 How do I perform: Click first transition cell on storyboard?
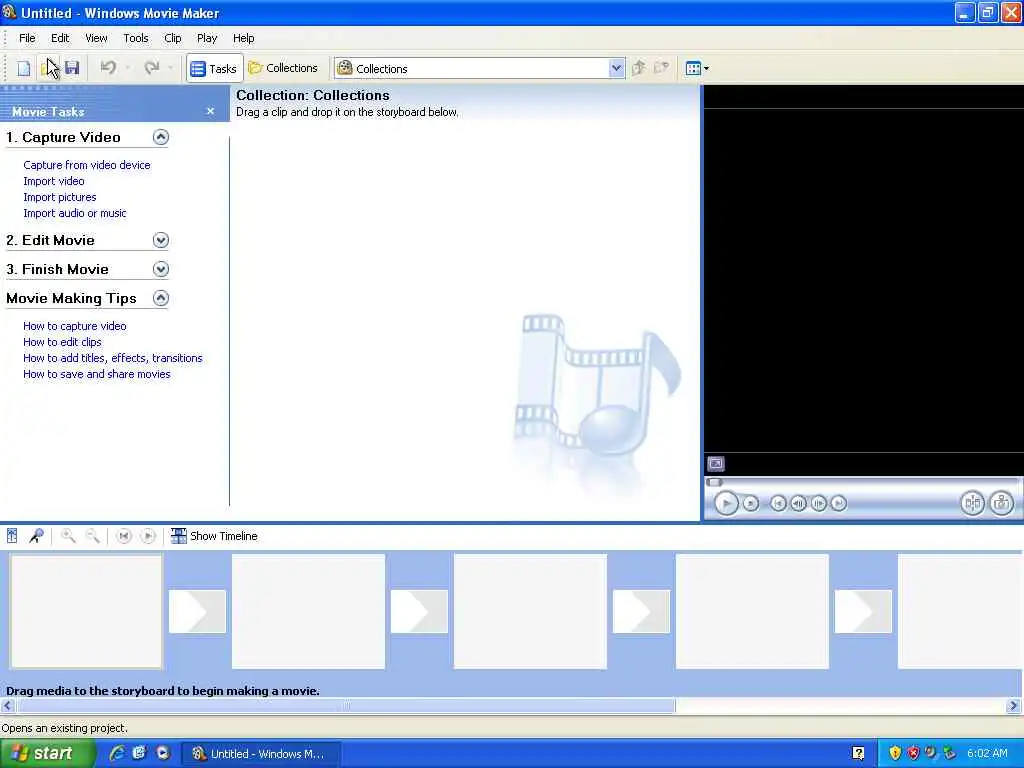pos(197,612)
